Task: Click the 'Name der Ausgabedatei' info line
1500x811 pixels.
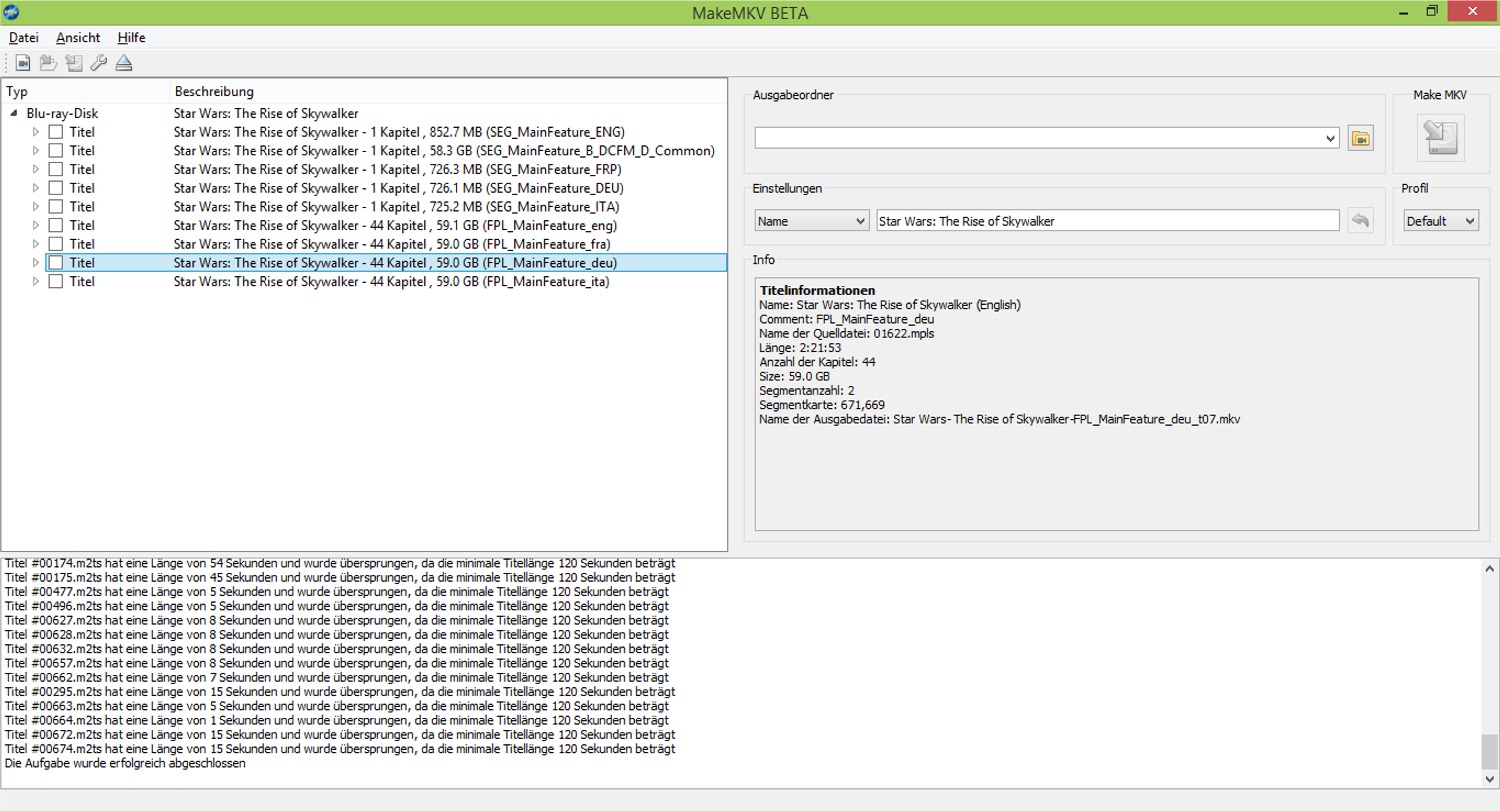Action: [x=1000, y=419]
